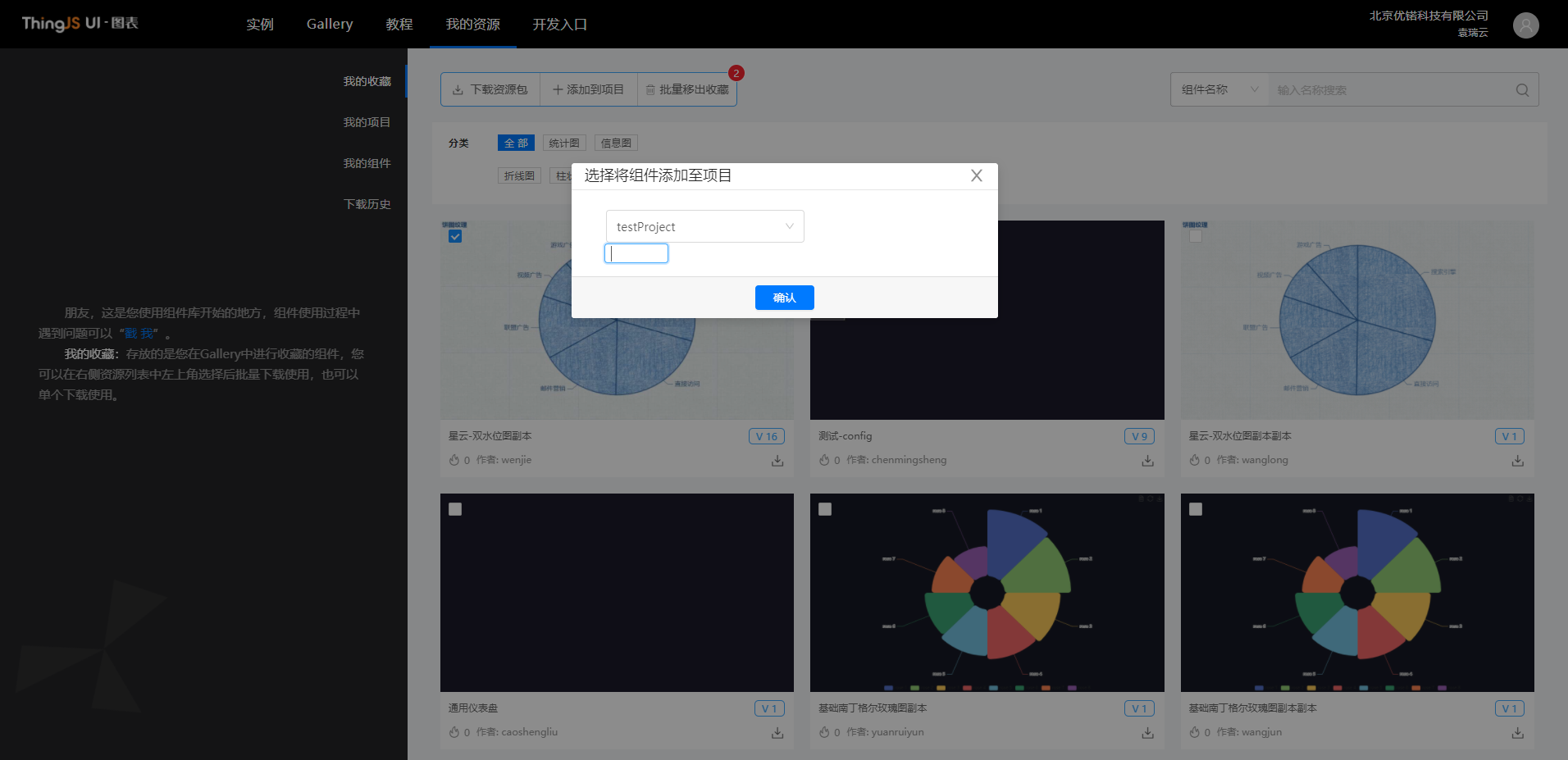Screen dimensions: 1568x760
Task: Open the Gallery navigation tab
Action: (330, 25)
